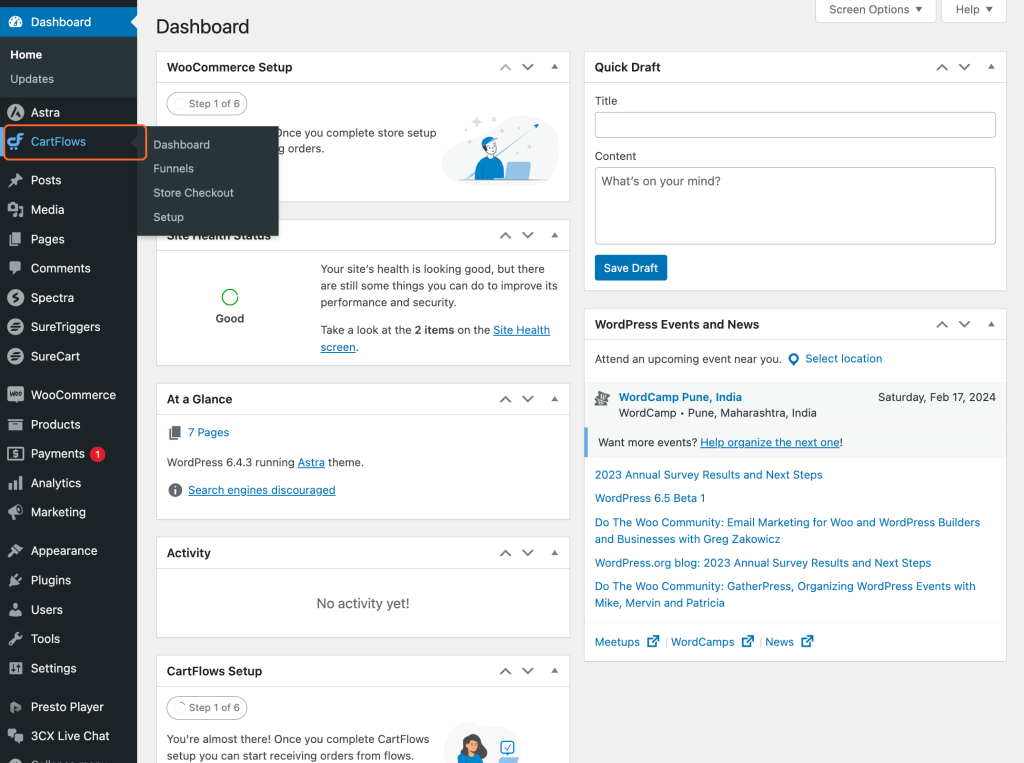Click the Spectra sidebar icon
Image resolution: width=1024 pixels, height=763 pixels.
click(15, 298)
